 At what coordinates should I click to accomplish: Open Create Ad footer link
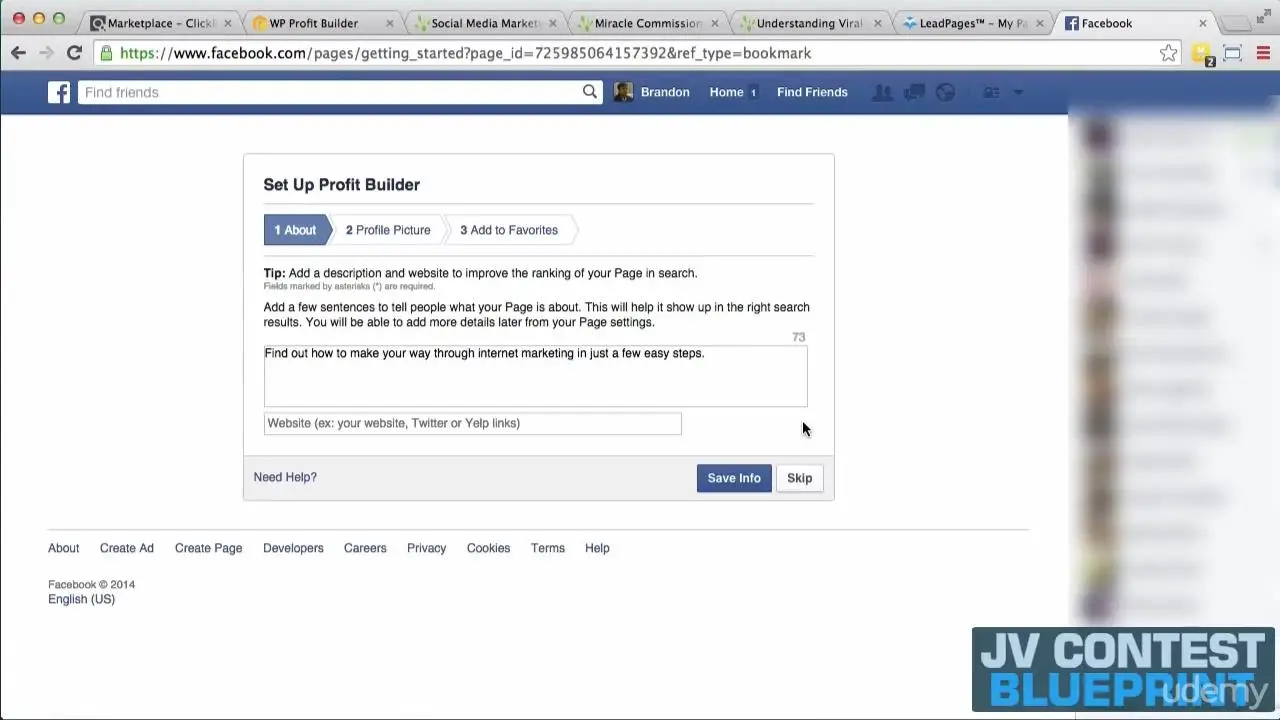(126, 548)
